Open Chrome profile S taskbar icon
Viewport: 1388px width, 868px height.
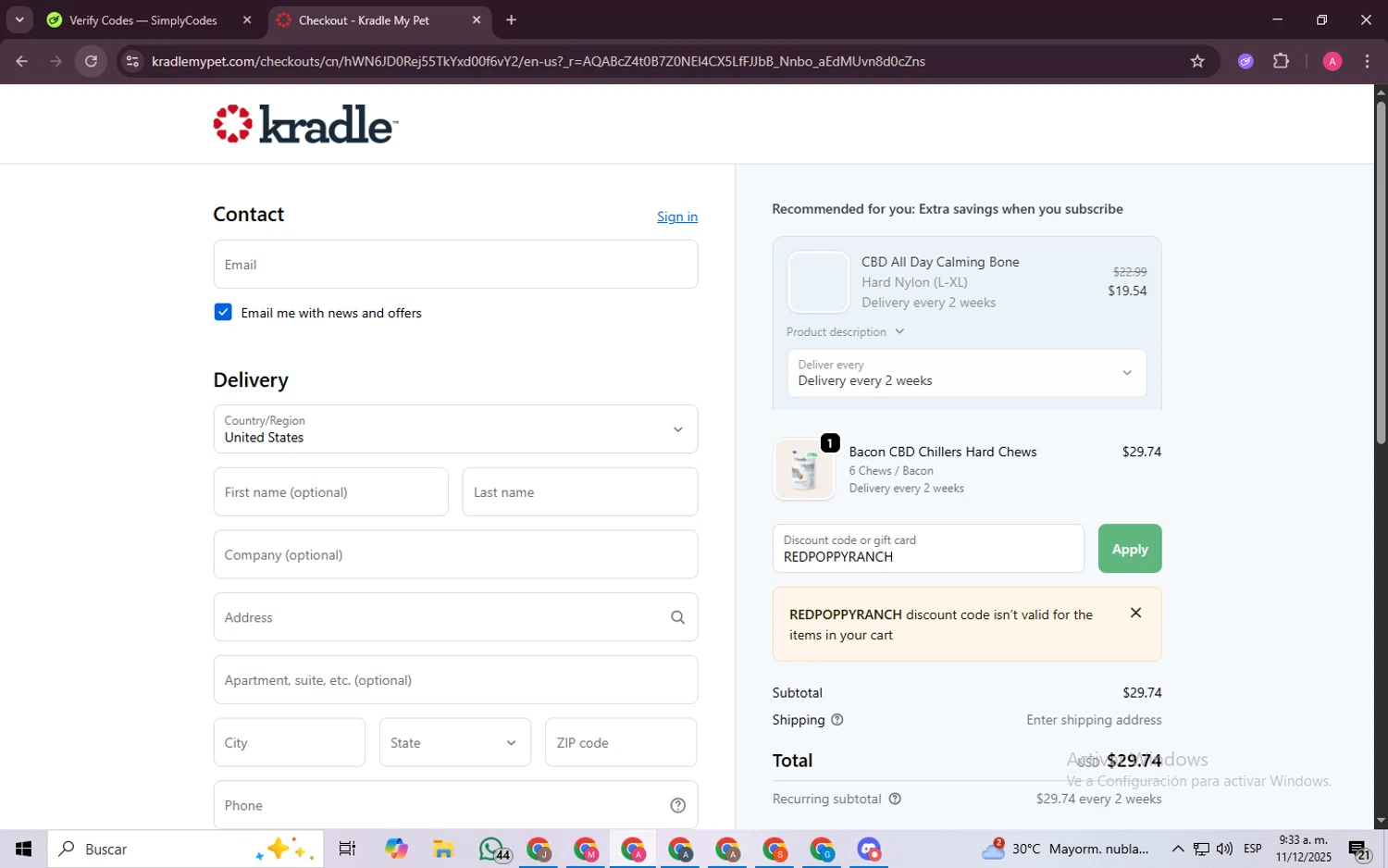coord(775,849)
